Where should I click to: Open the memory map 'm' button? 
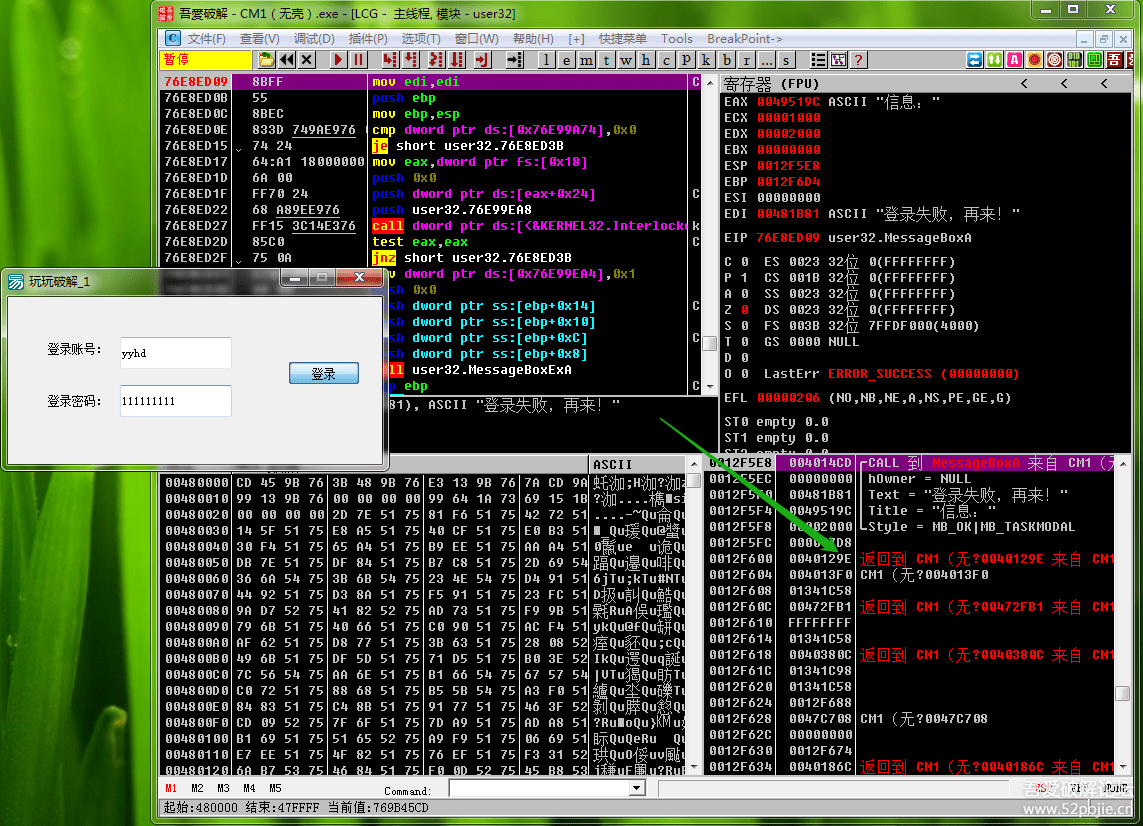click(587, 60)
